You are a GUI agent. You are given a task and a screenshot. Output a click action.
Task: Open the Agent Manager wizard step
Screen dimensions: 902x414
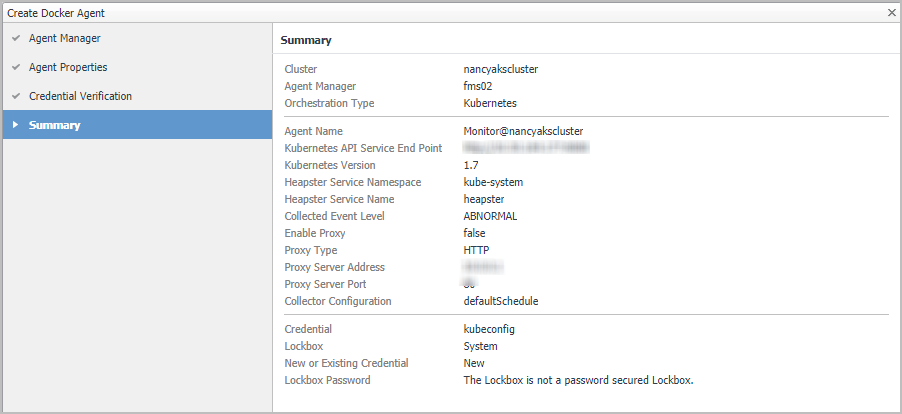coord(64,39)
